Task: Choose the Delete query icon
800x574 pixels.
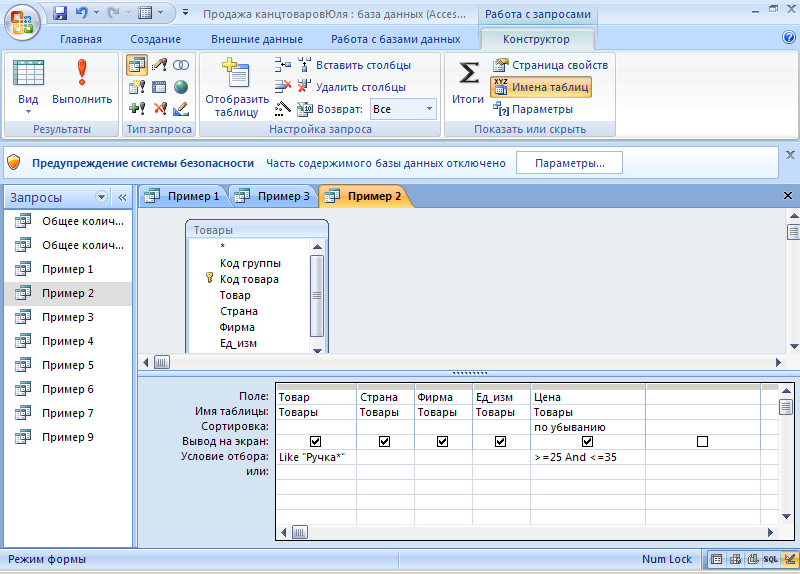Action: 160,108
